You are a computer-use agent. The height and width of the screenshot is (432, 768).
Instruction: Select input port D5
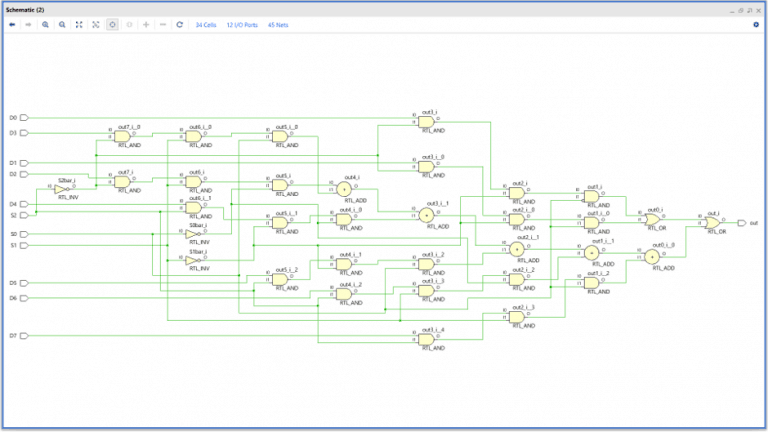pyautogui.click(x=24, y=283)
